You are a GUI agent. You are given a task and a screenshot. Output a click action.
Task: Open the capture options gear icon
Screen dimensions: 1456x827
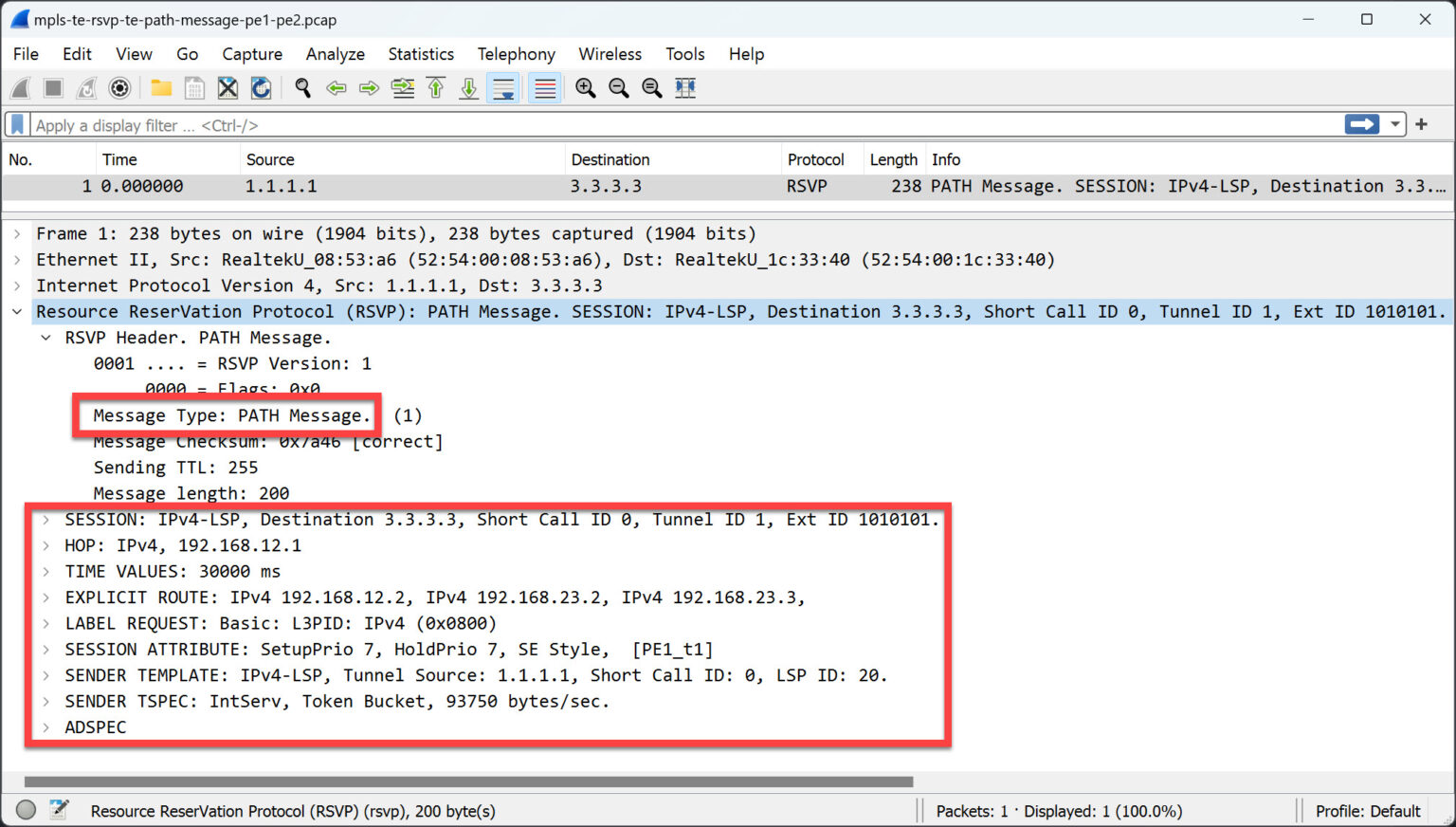pyautogui.click(x=119, y=88)
